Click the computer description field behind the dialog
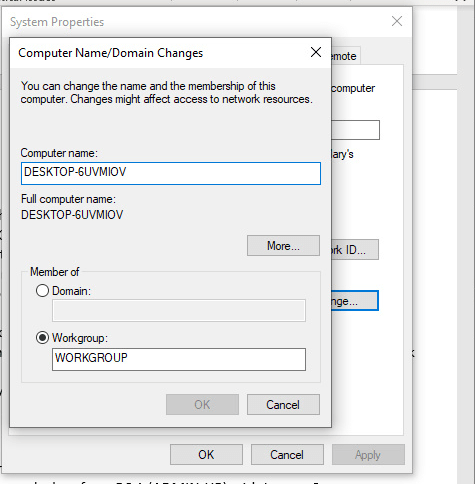The height and width of the screenshot is (484, 475). point(355,130)
